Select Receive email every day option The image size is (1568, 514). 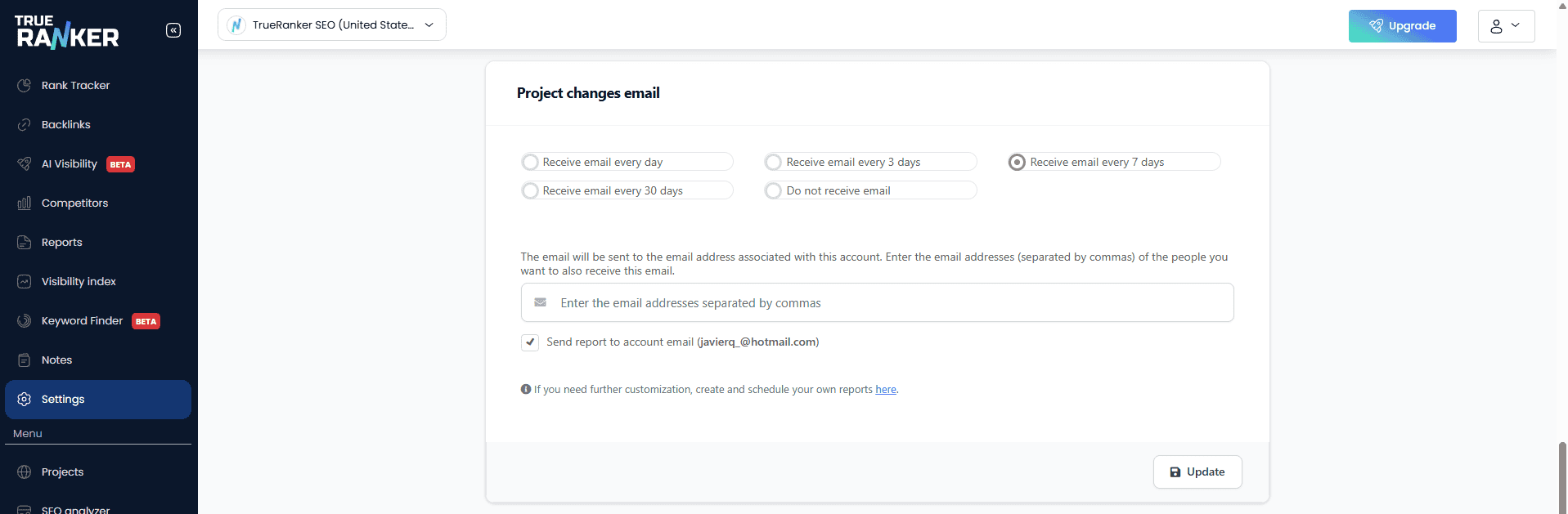click(531, 162)
